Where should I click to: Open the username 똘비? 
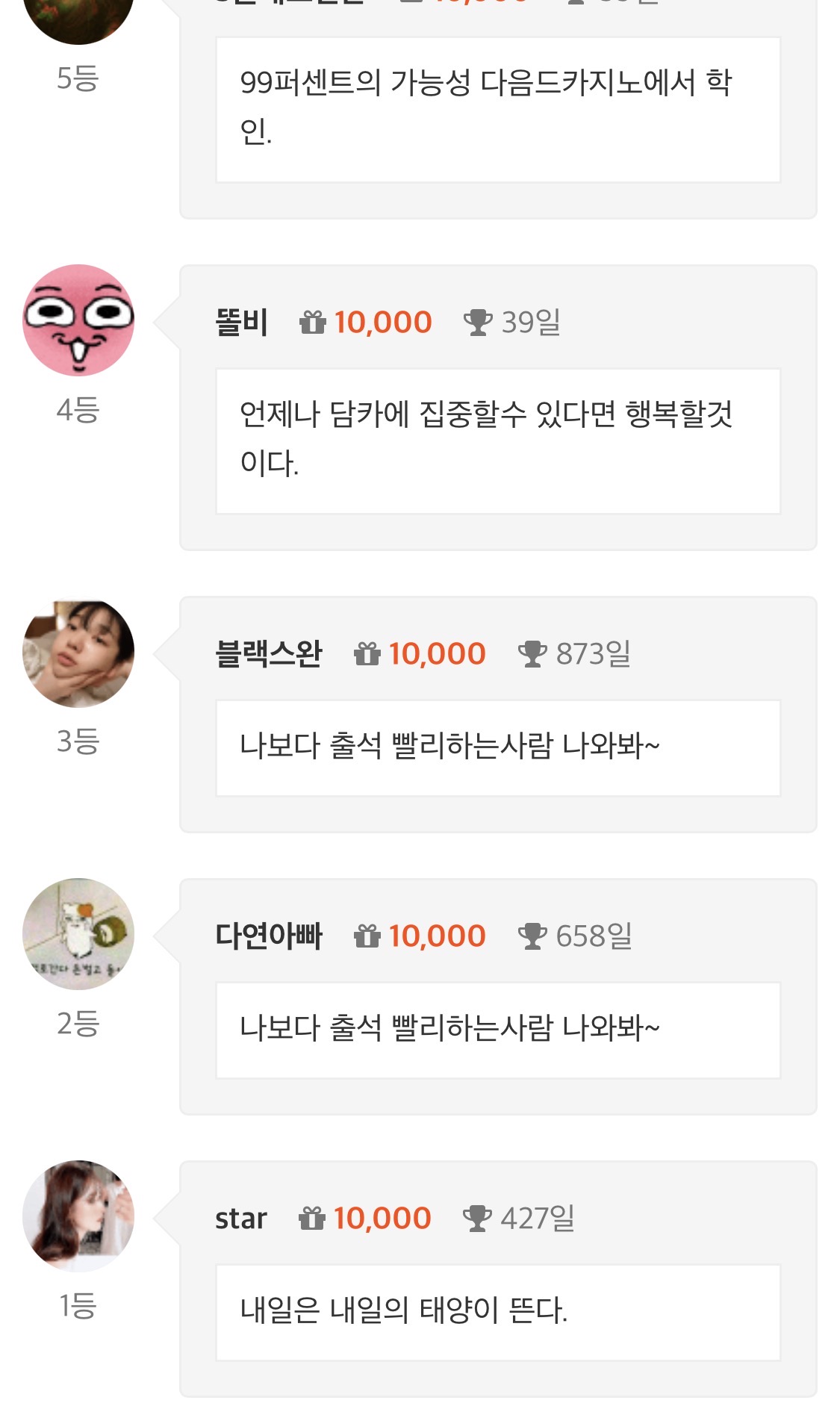coord(241,323)
